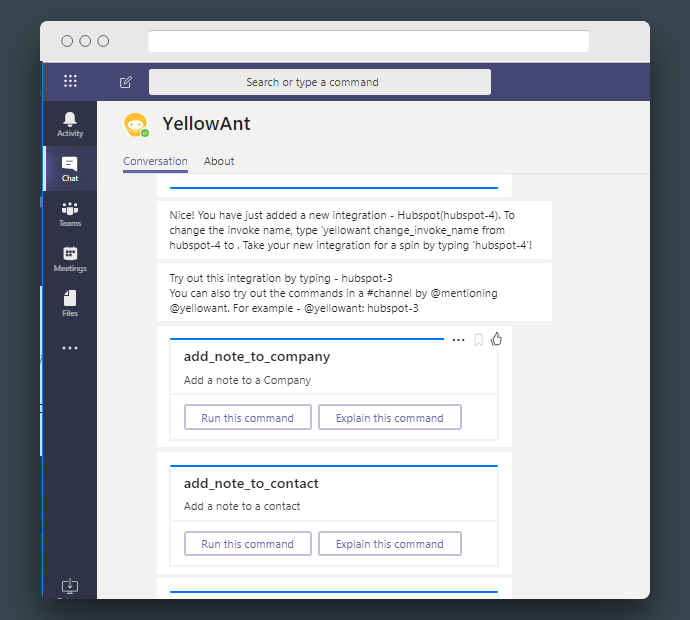The height and width of the screenshot is (620, 690).
Task: Go to Teams in the sidebar
Action: [70, 214]
